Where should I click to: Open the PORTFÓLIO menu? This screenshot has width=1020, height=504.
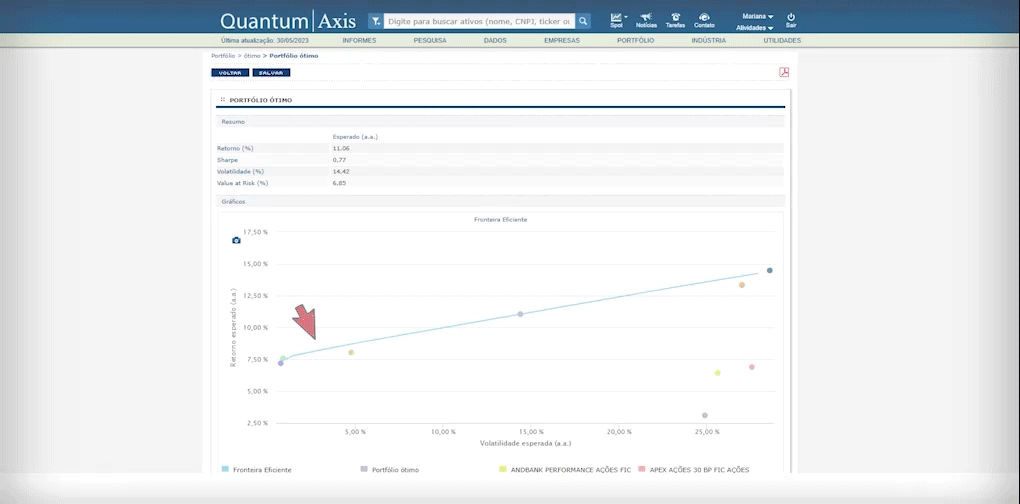pyautogui.click(x=635, y=41)
